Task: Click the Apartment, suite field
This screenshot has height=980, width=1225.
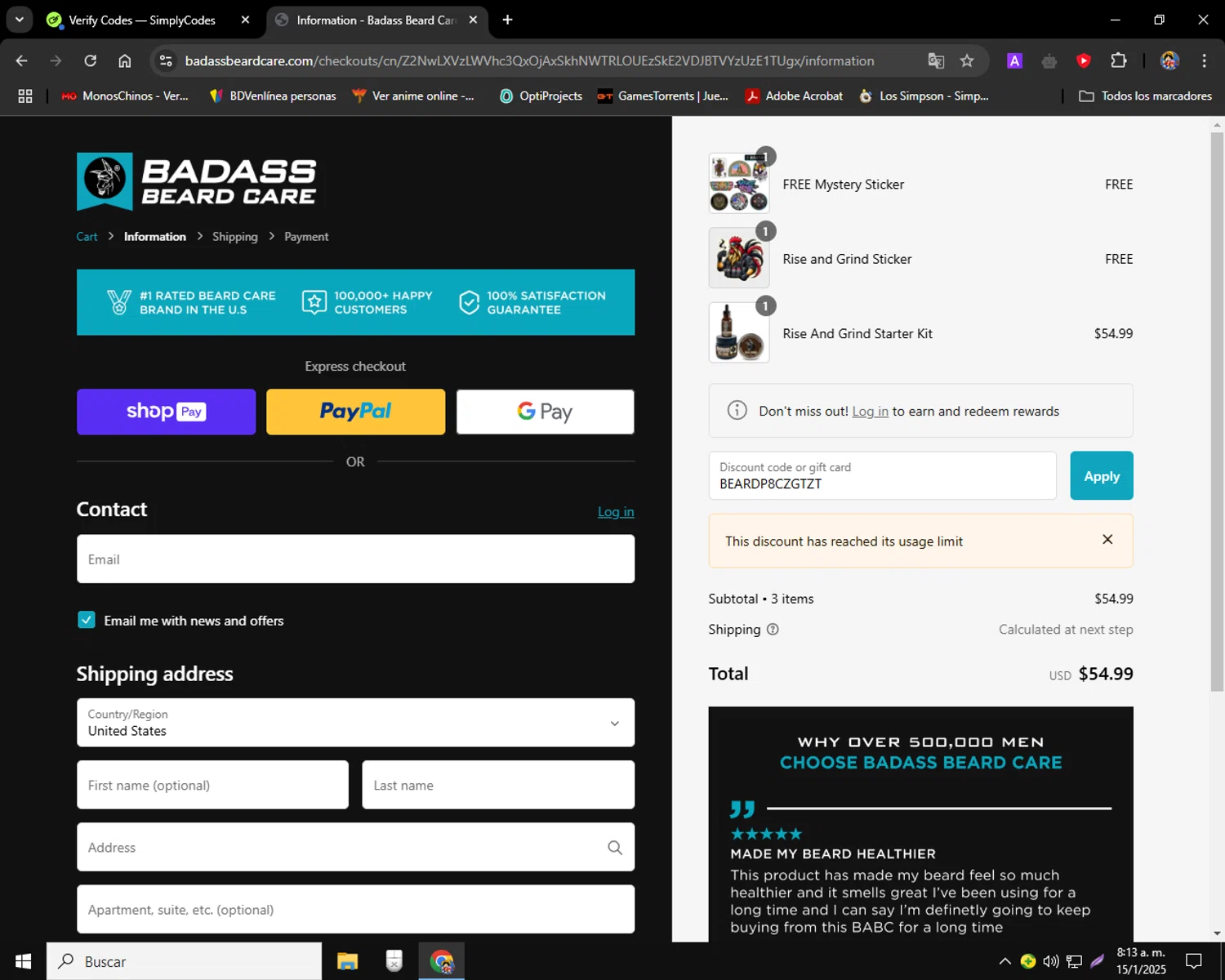Action: click(x=355, y=910)
